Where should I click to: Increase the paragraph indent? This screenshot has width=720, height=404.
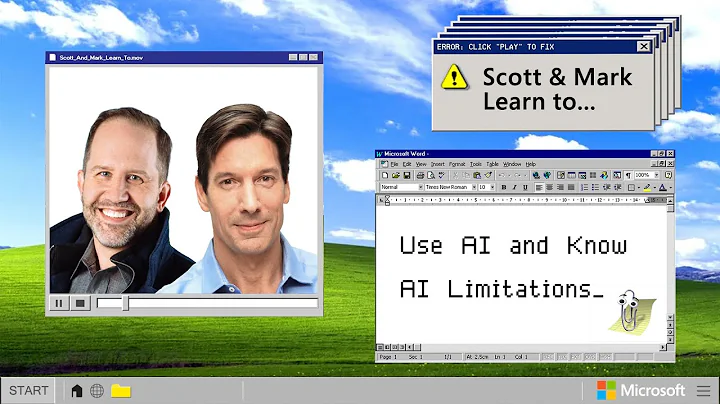coord(618,187)
